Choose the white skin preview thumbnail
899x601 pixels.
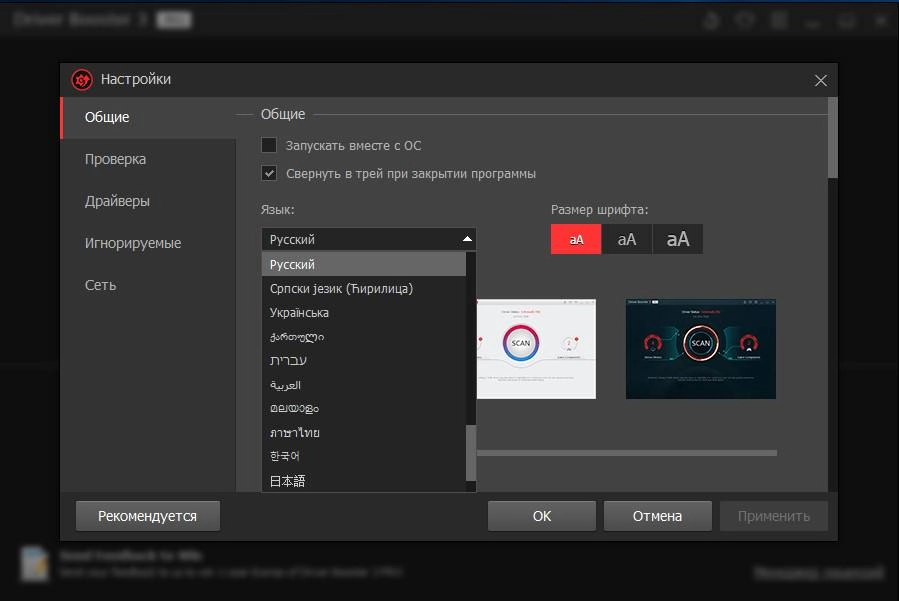[536, 349]
